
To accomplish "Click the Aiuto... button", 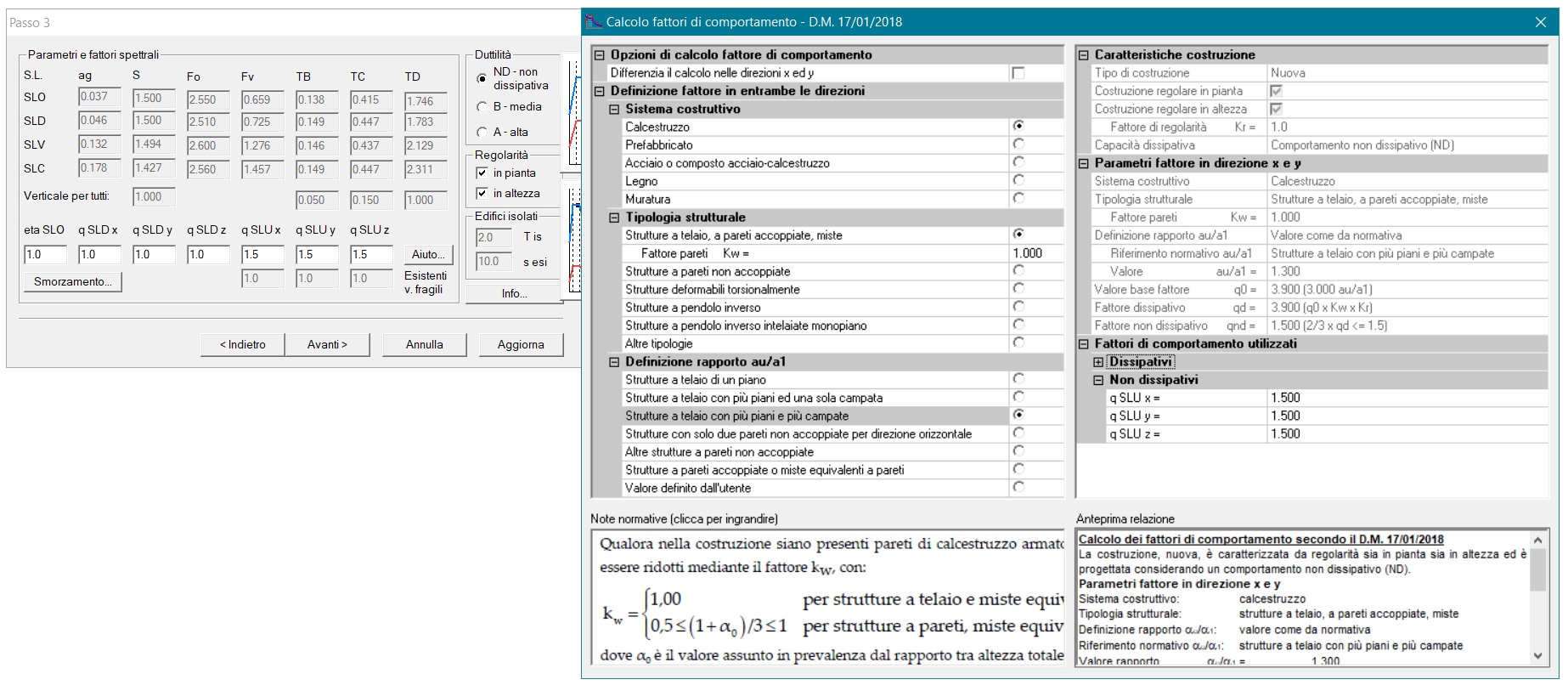I will coord(428,255).
